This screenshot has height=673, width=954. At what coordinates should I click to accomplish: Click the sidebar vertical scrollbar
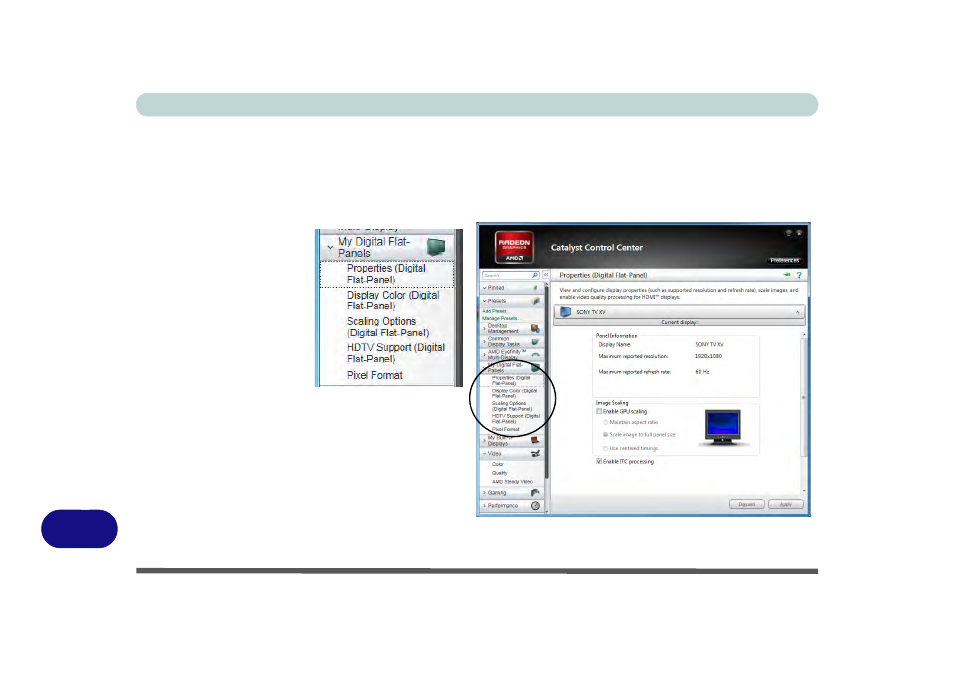547,397
